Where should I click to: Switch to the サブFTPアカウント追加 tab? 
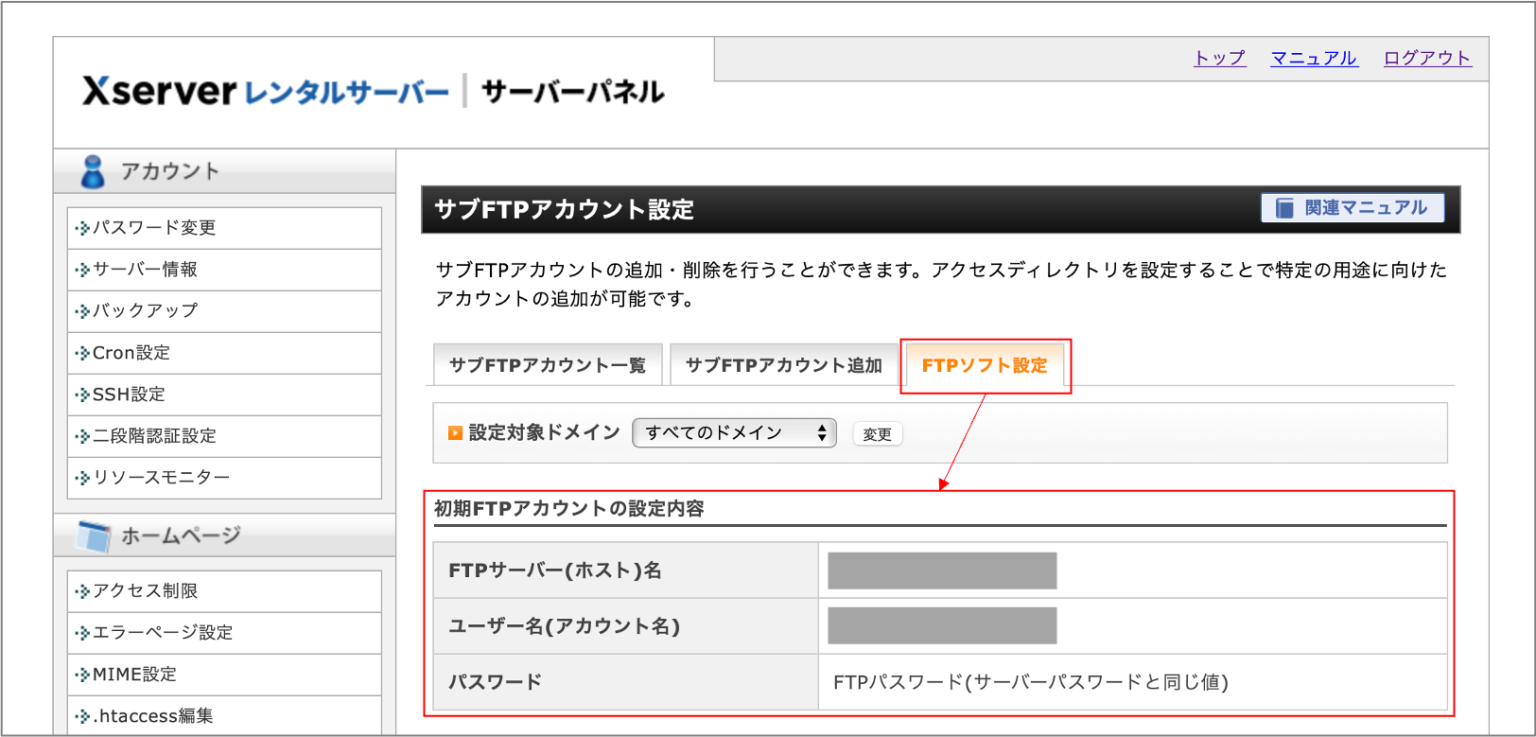click(783, 364)
